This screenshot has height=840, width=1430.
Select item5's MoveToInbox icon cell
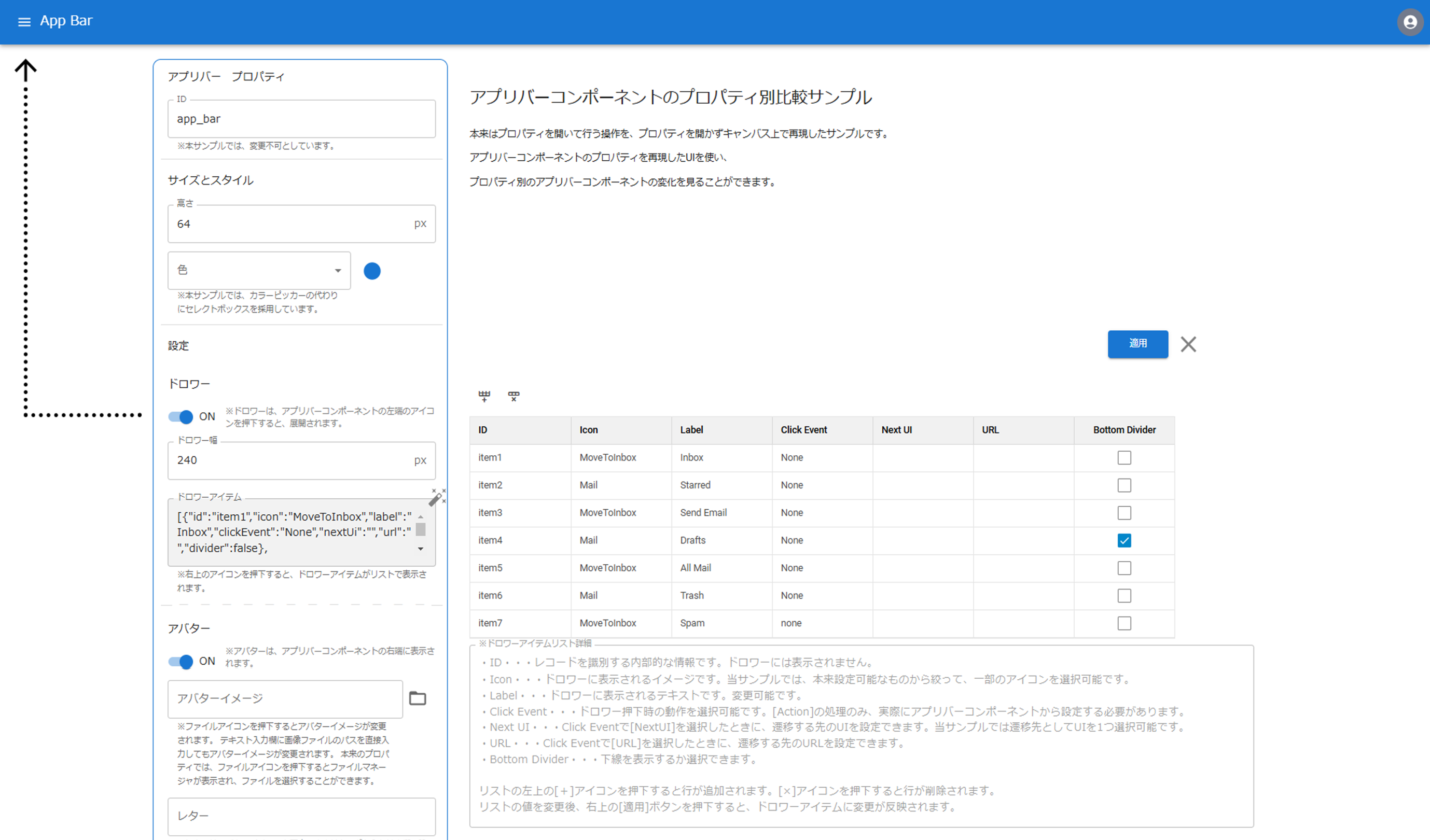click(621, 568)
